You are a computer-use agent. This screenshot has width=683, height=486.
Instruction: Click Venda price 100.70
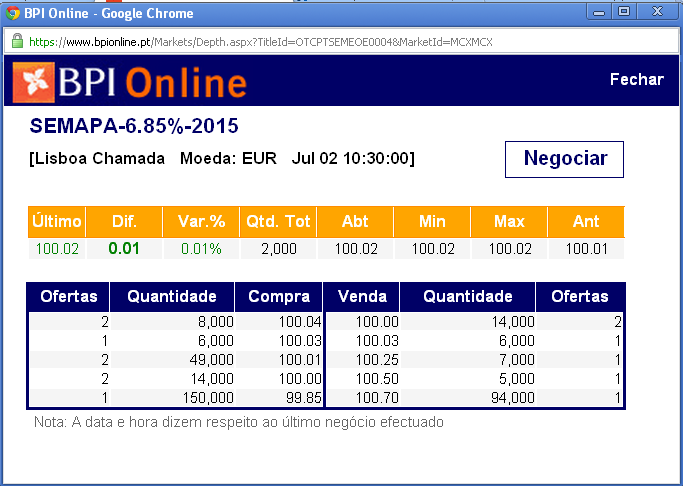(377, 398)
